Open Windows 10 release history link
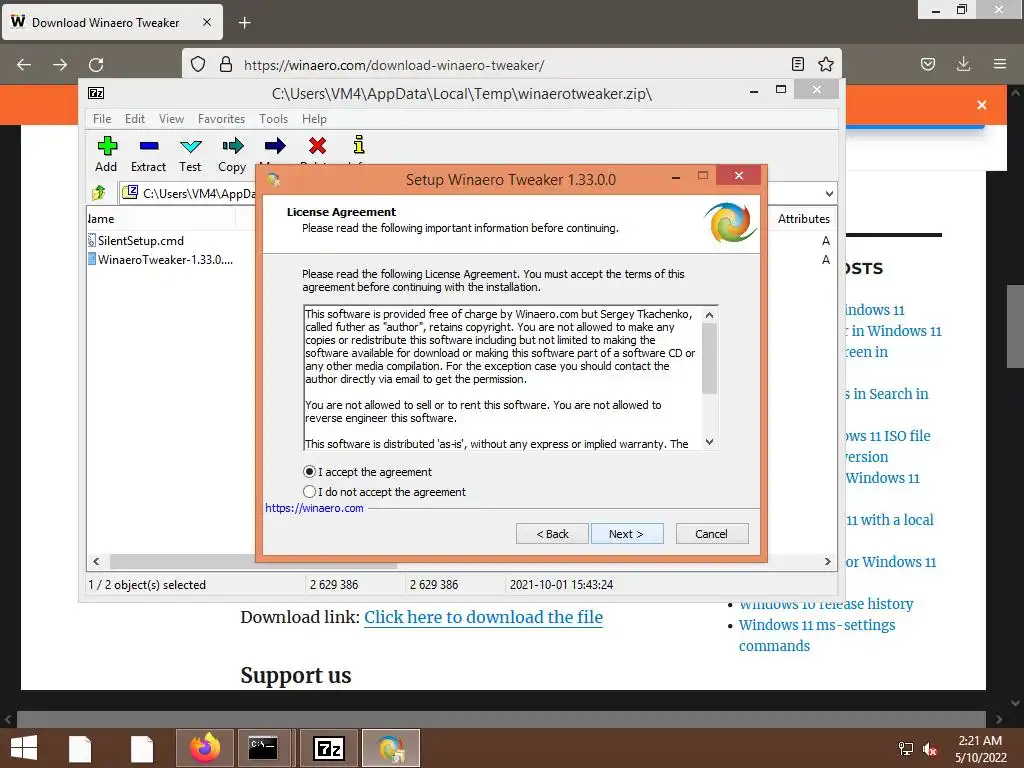 [826, 604]
